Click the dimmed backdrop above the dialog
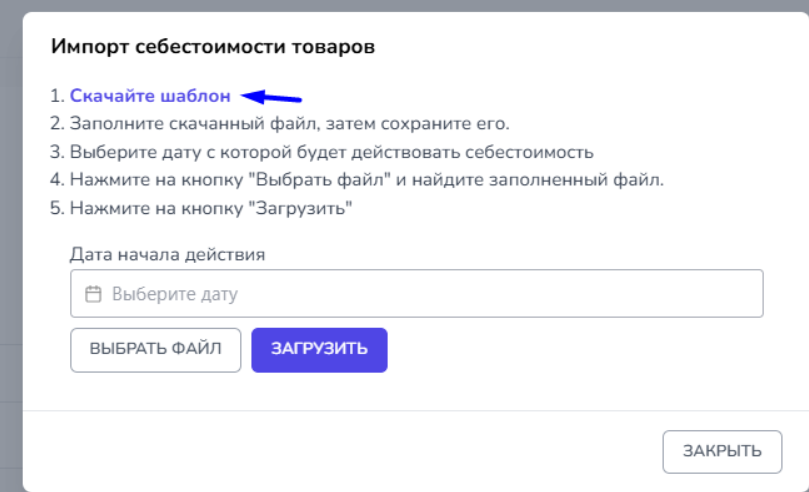 click(400, 5)
